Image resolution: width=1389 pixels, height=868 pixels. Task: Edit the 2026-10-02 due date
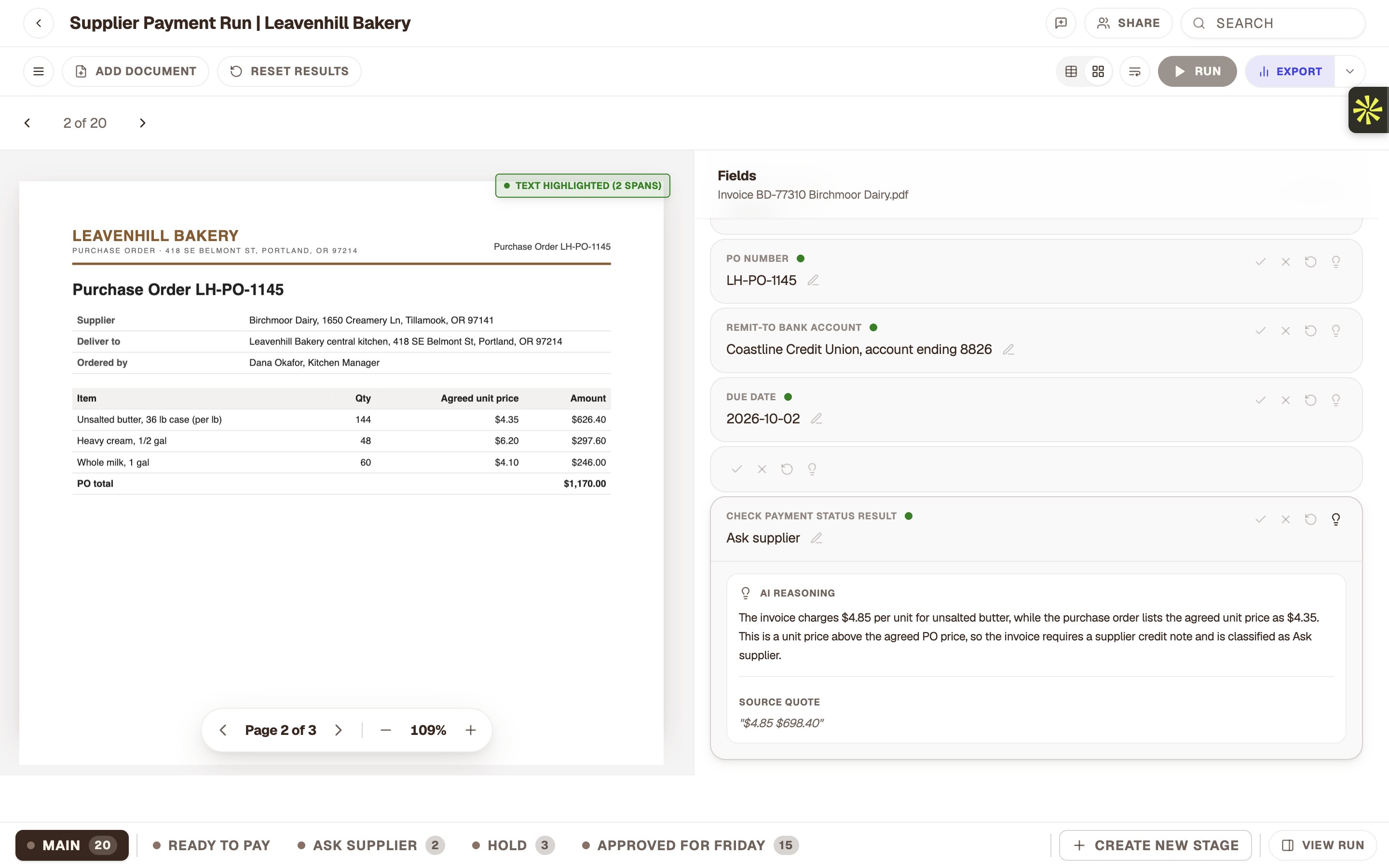[x=816, y=419]
